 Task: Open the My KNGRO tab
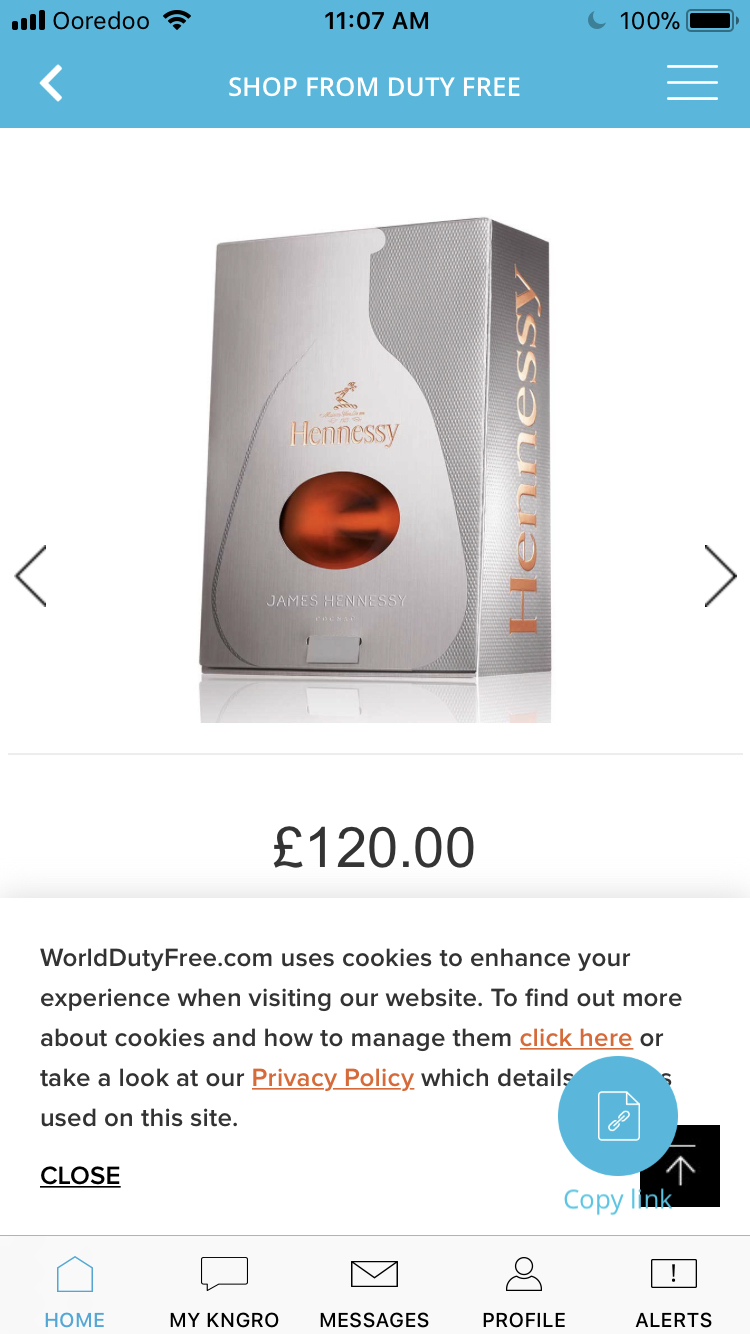(x=224, y=1291)
